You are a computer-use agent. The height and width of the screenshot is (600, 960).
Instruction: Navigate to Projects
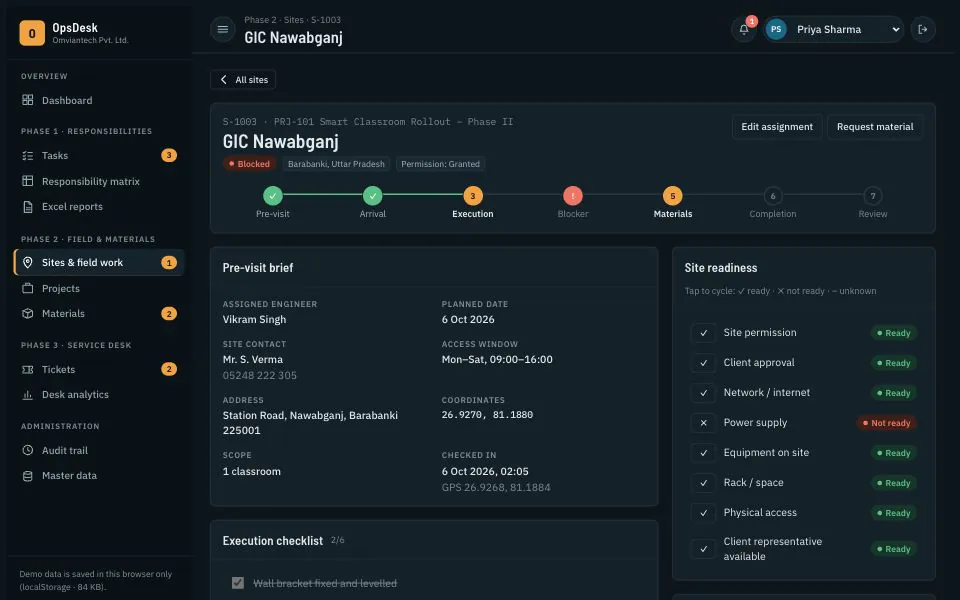coord(99,288)
